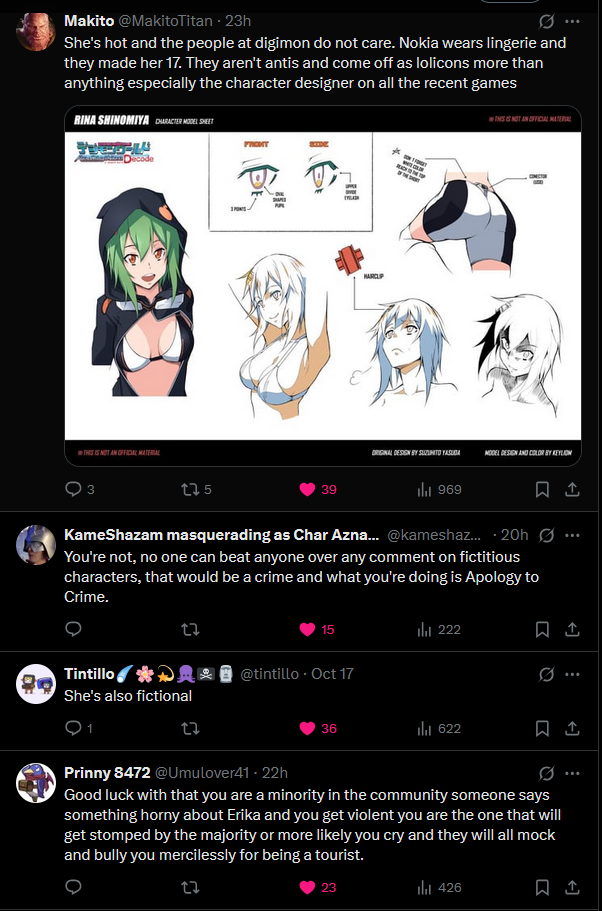The image size is (602, 911).
Task: Open more options on Tintillo's post
Action: click(572, 674)
